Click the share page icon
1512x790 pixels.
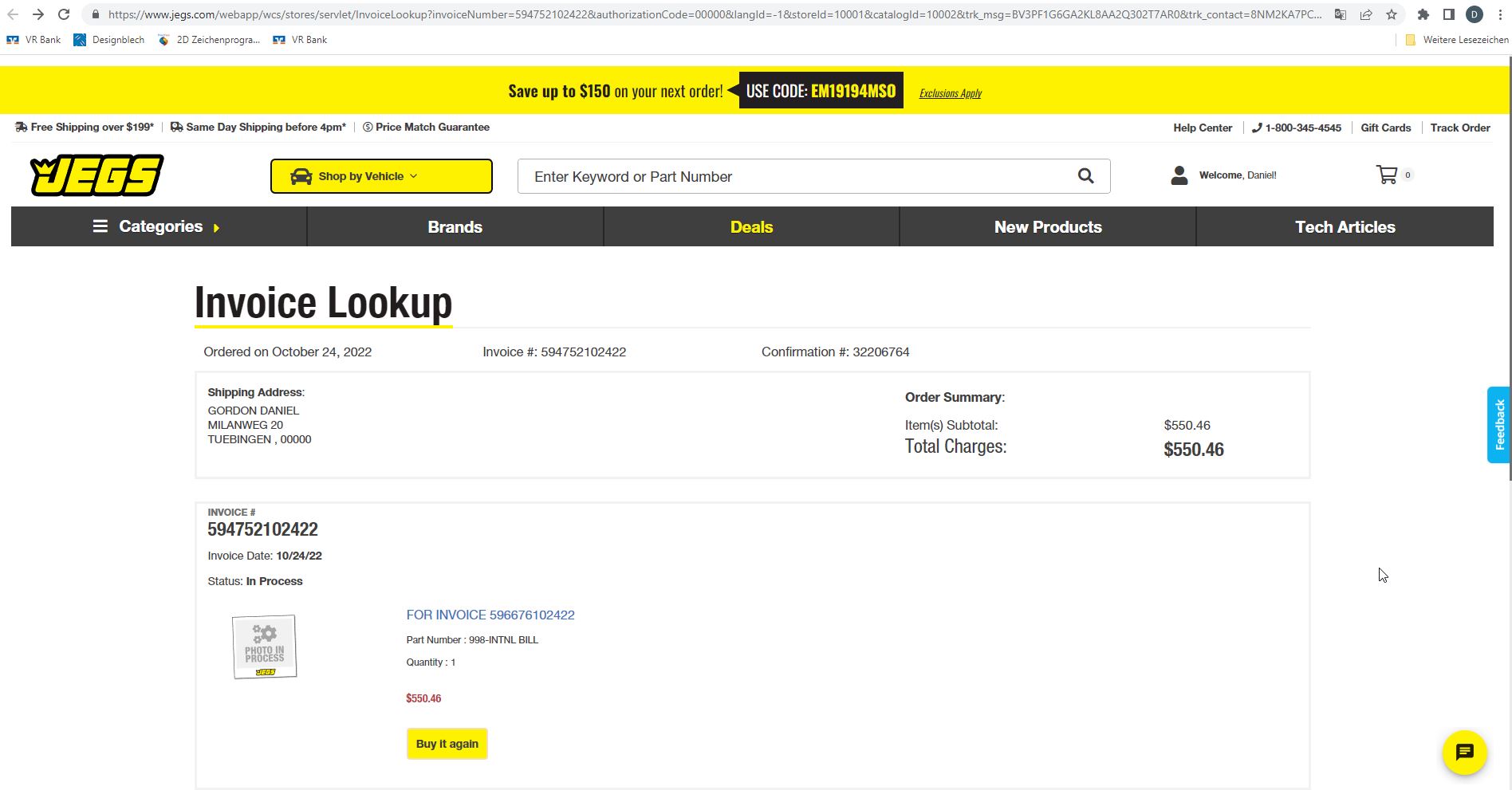(1366, 14)
